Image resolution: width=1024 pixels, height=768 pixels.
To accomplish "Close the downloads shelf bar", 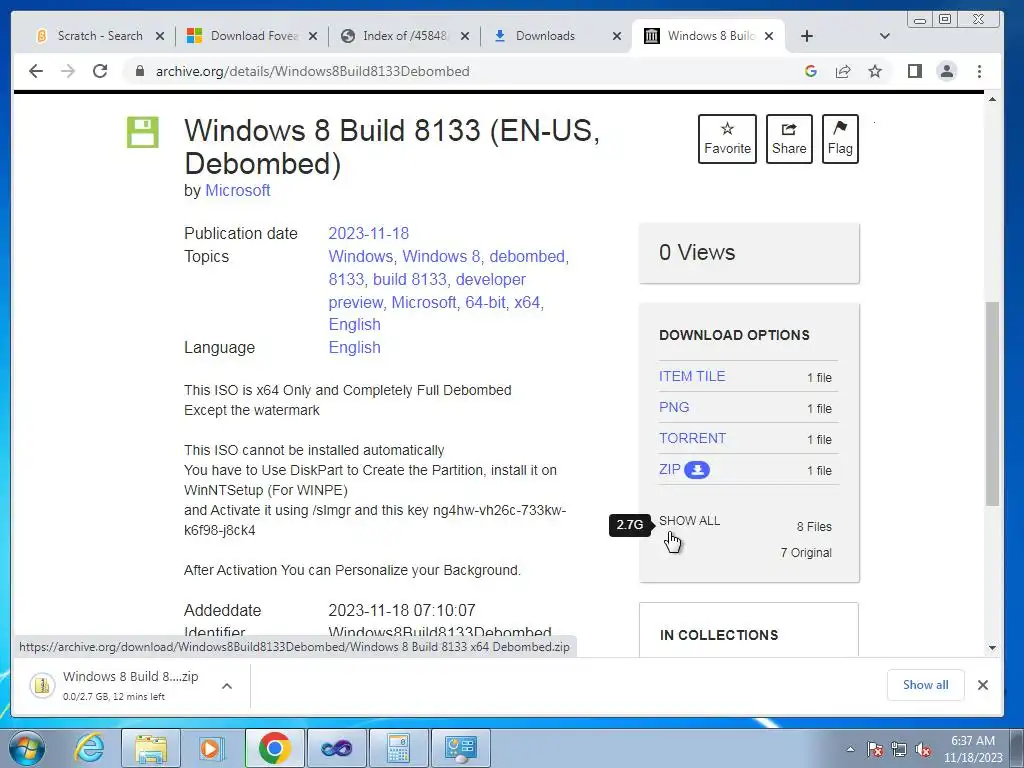I will tap(982, 684).
